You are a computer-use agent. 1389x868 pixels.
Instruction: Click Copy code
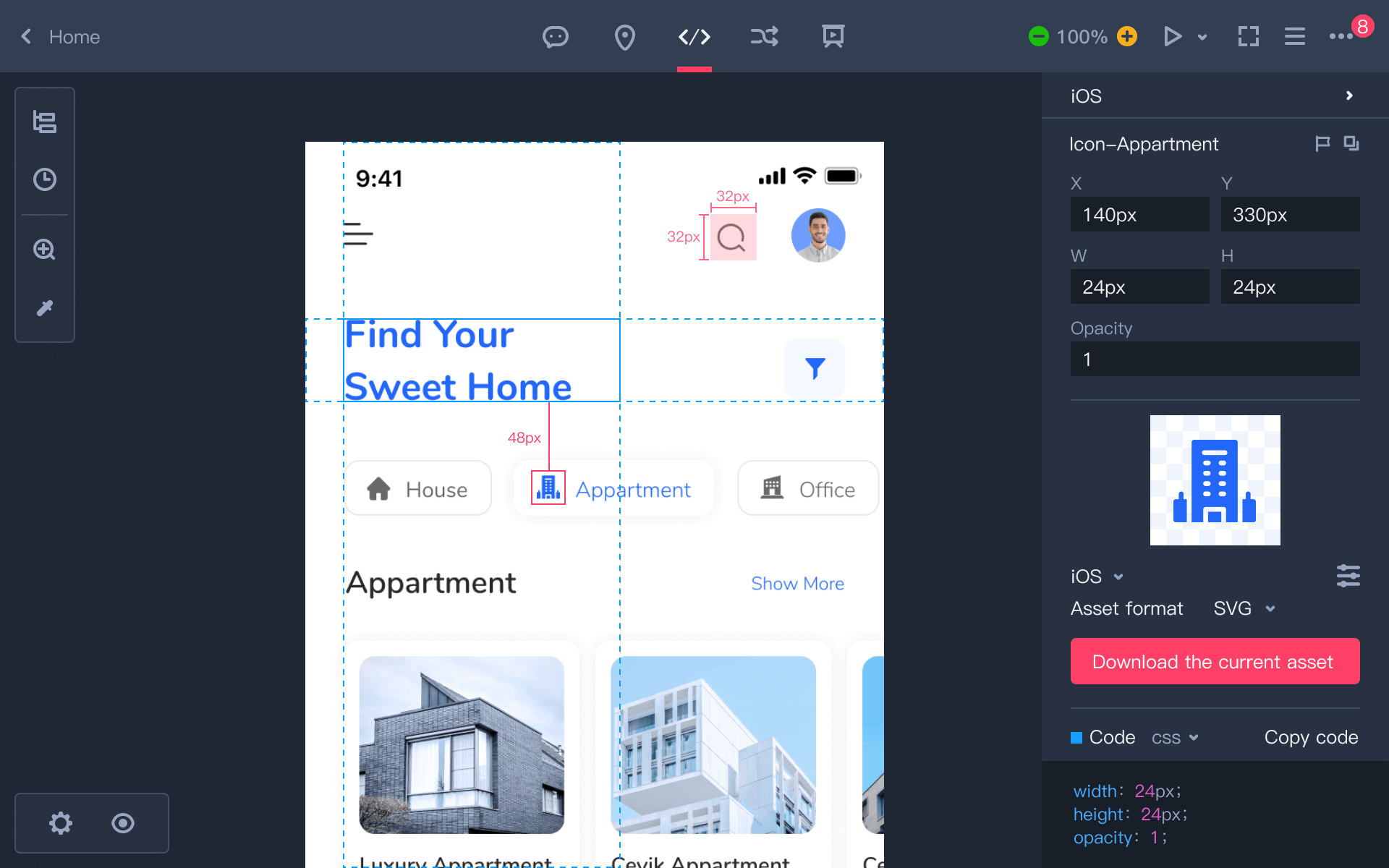(1311, 737)
